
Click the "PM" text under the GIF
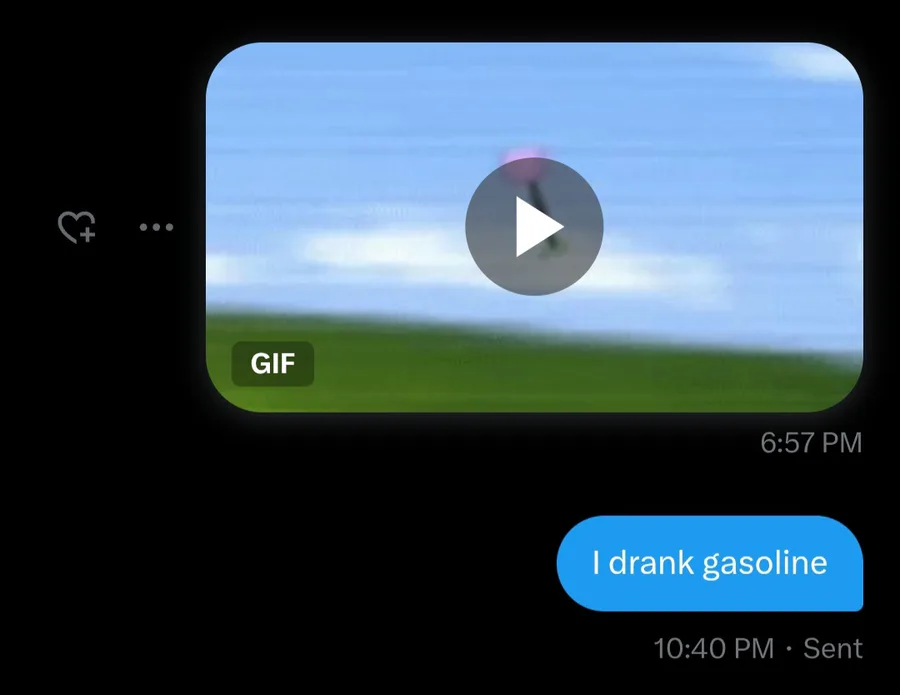841,442
